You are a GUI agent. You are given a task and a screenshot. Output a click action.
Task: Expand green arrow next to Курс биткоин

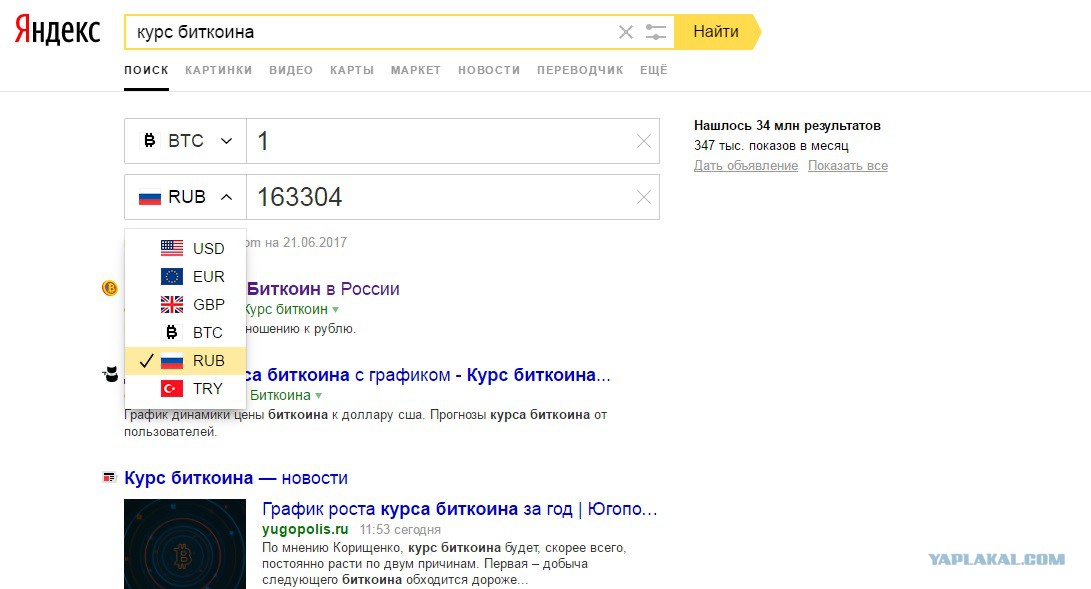(x=335, y=309)
